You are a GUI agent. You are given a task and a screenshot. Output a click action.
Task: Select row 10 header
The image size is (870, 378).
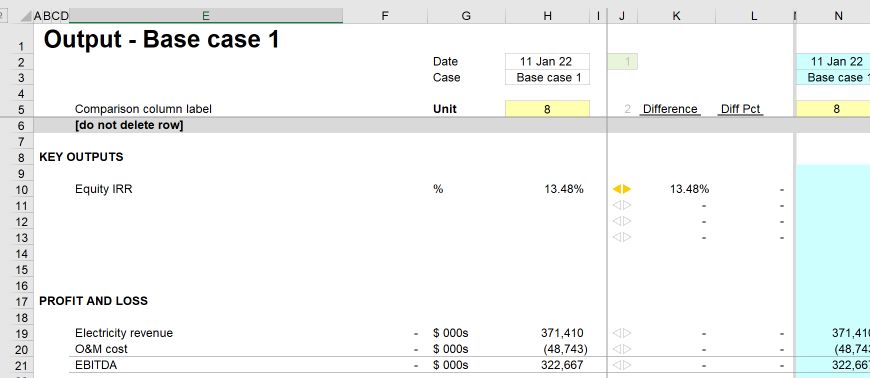point(21,189)
